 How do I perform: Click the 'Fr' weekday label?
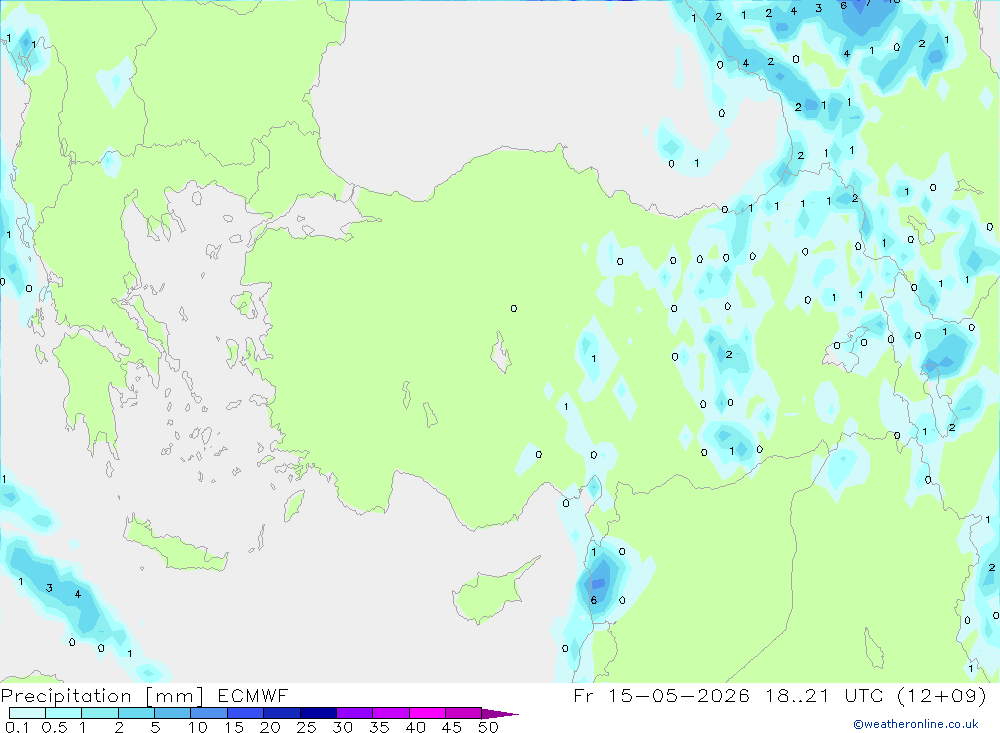click(583, 695)
